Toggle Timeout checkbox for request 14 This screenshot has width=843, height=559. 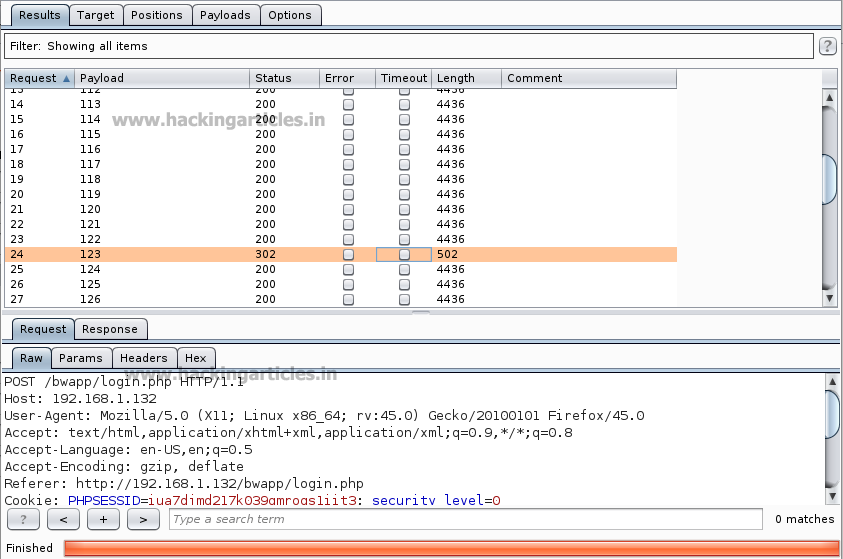[x=404, y=104]
